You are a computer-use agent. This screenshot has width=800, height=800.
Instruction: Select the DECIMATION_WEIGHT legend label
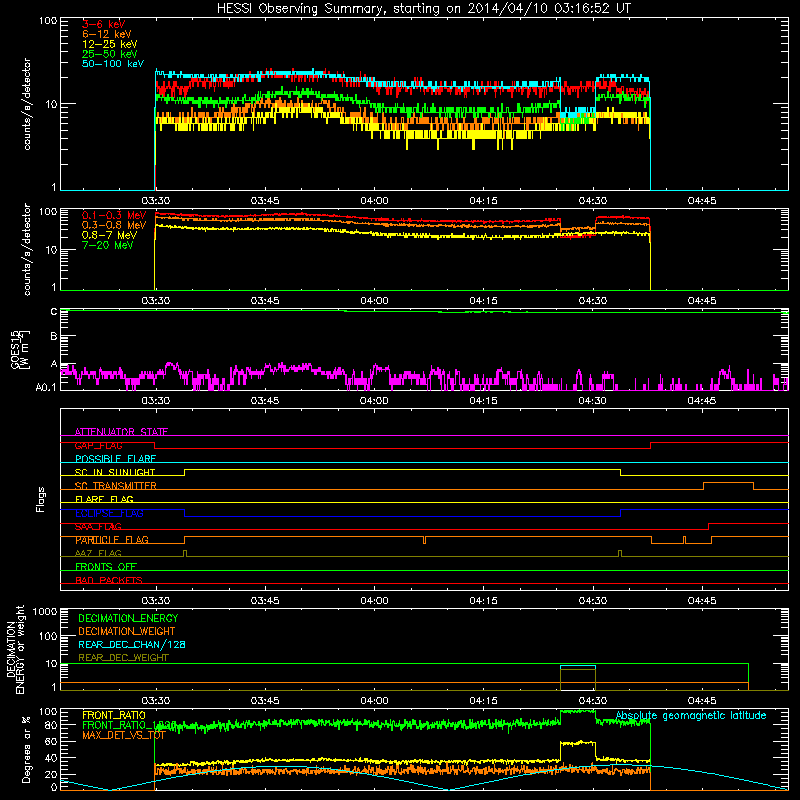127,631
